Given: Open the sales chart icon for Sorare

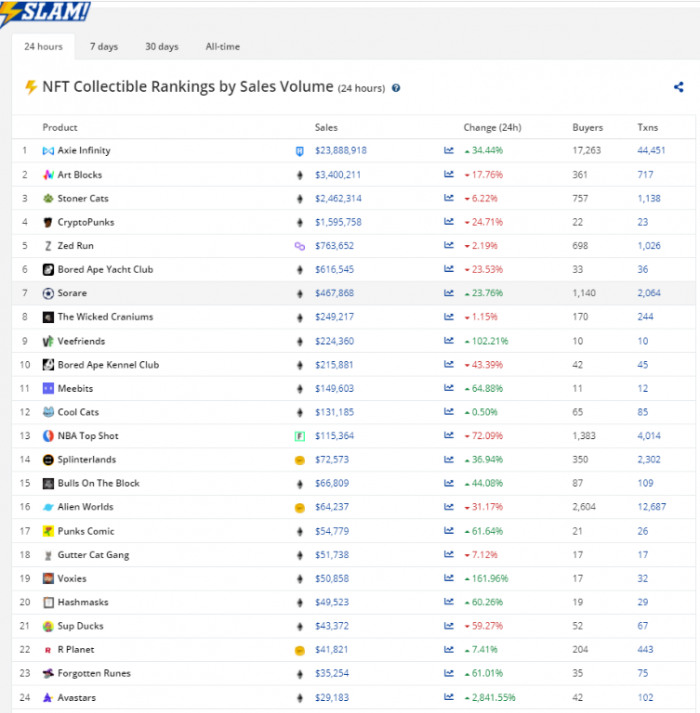Looking at the screenshot, I should point(448,293).
